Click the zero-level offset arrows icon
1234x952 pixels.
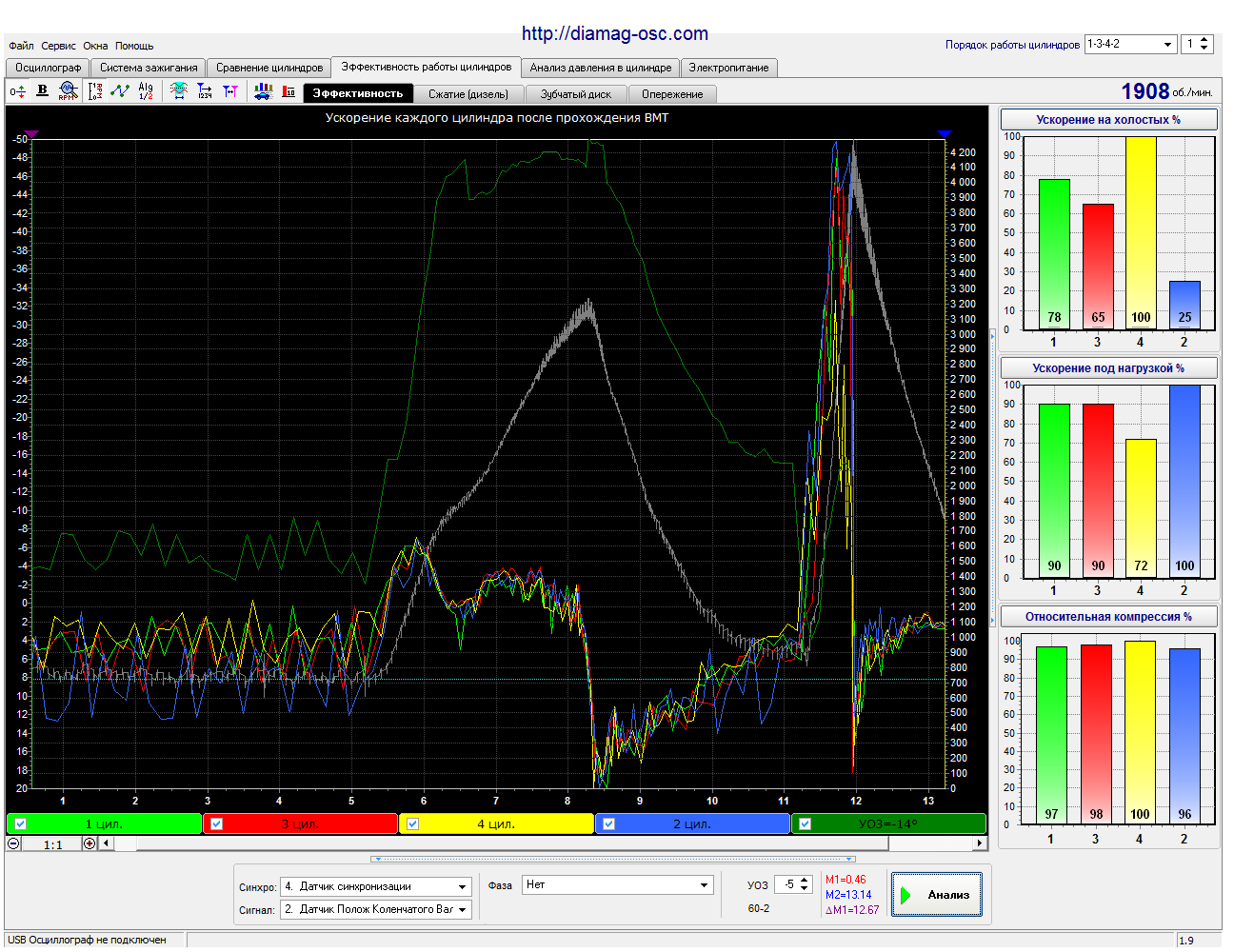click(x=17, y=91)
